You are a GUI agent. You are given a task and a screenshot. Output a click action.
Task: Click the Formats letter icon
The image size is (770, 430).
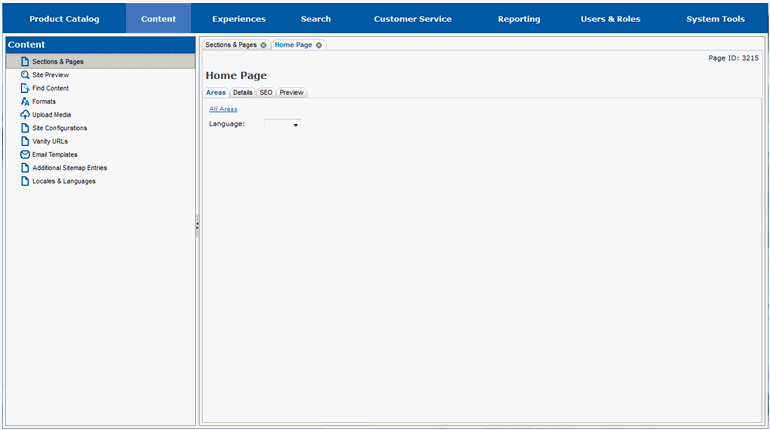(25, 101)
